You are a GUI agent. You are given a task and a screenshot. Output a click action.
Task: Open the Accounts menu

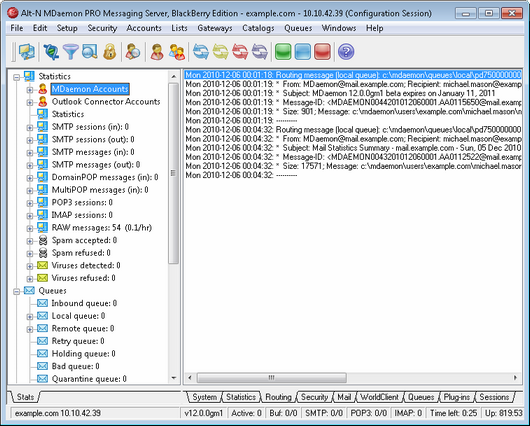(144, 28)
